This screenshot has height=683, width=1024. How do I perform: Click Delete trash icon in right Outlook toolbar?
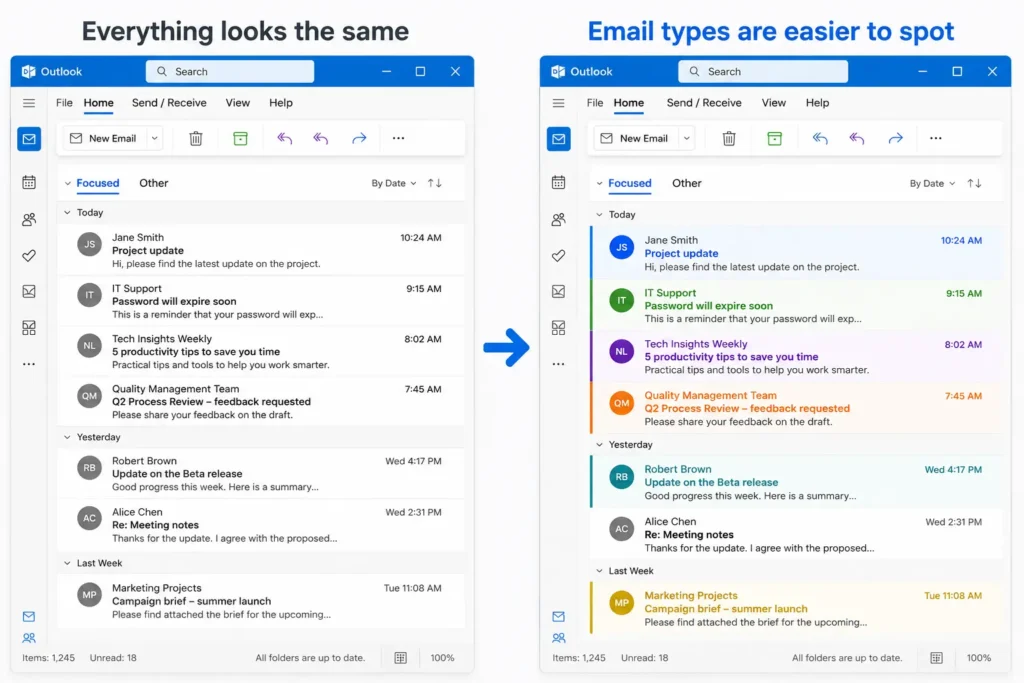point(729,138)
